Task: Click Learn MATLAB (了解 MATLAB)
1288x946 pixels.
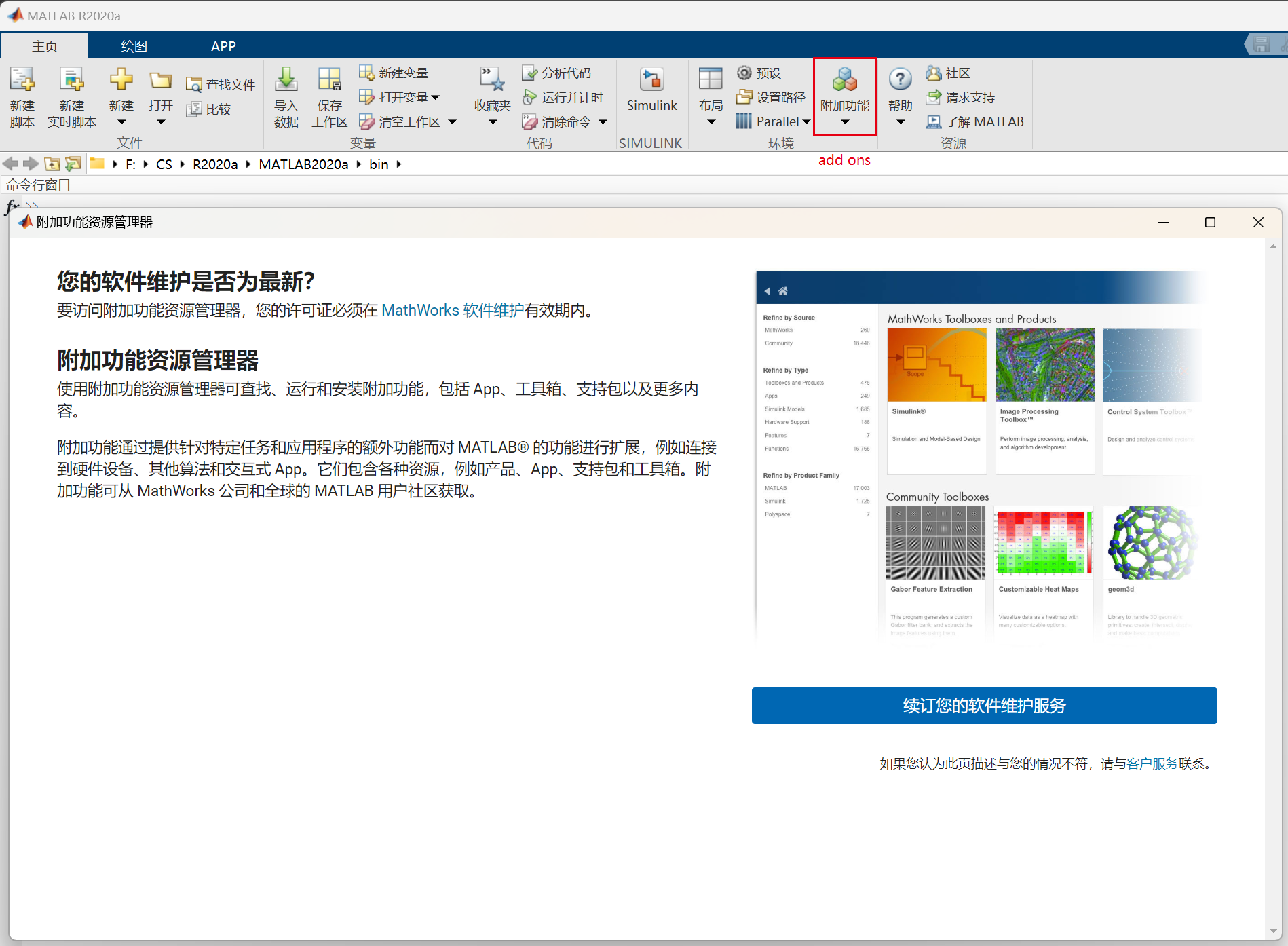Action: (x=975, y=121)
